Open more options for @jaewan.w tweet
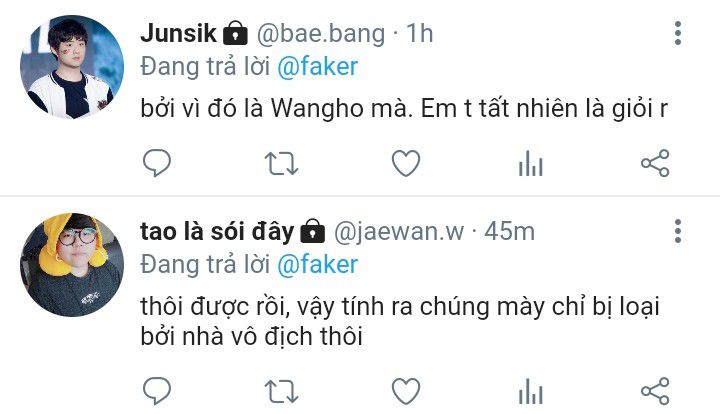 tap(678, 231)
